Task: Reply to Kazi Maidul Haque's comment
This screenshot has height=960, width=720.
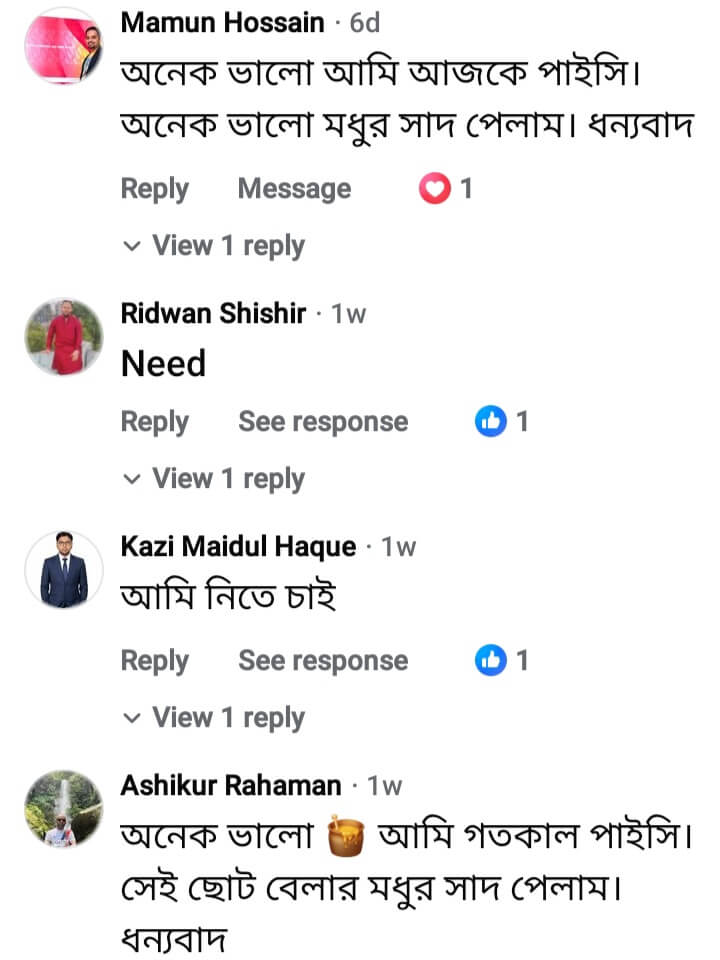Action: pyautogui.click(x=154, y=661)
